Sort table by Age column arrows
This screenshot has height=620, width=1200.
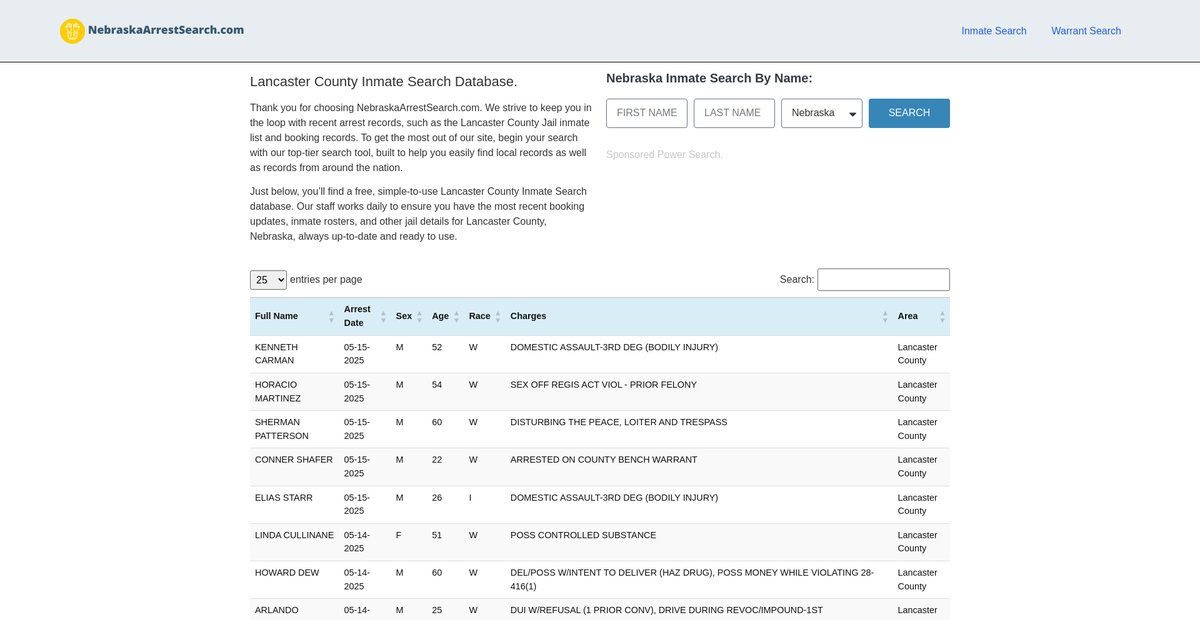pos(456,316)
